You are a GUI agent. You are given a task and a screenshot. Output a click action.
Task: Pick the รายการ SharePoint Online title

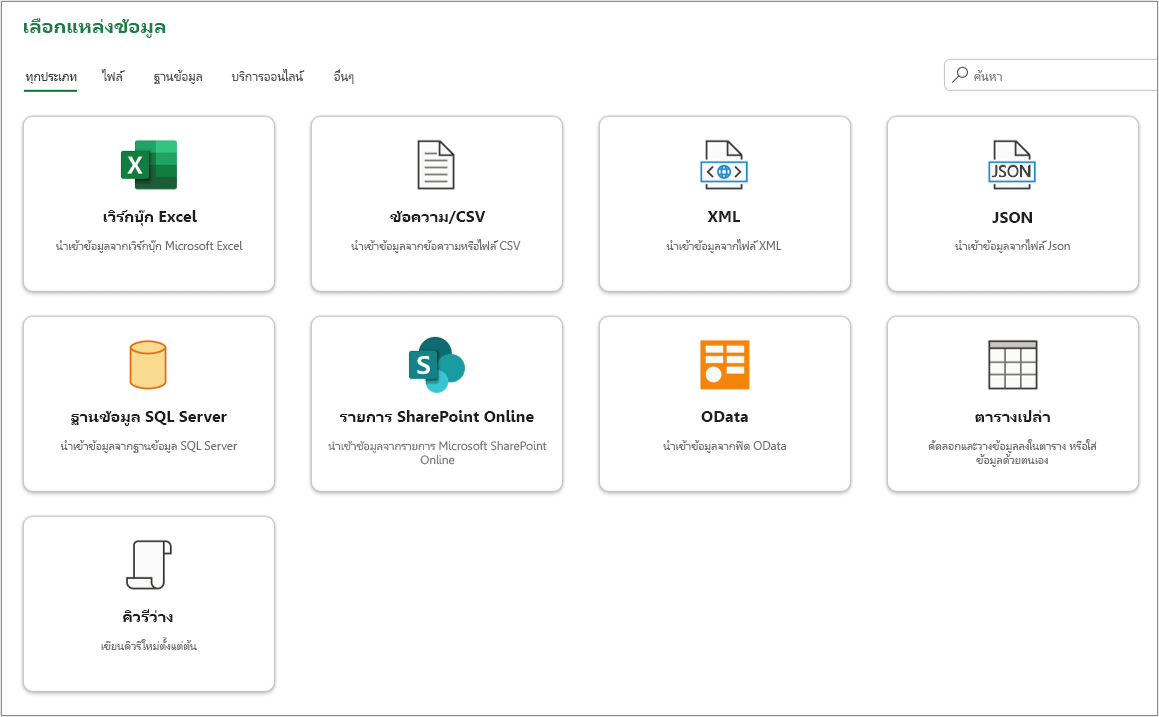437,417
